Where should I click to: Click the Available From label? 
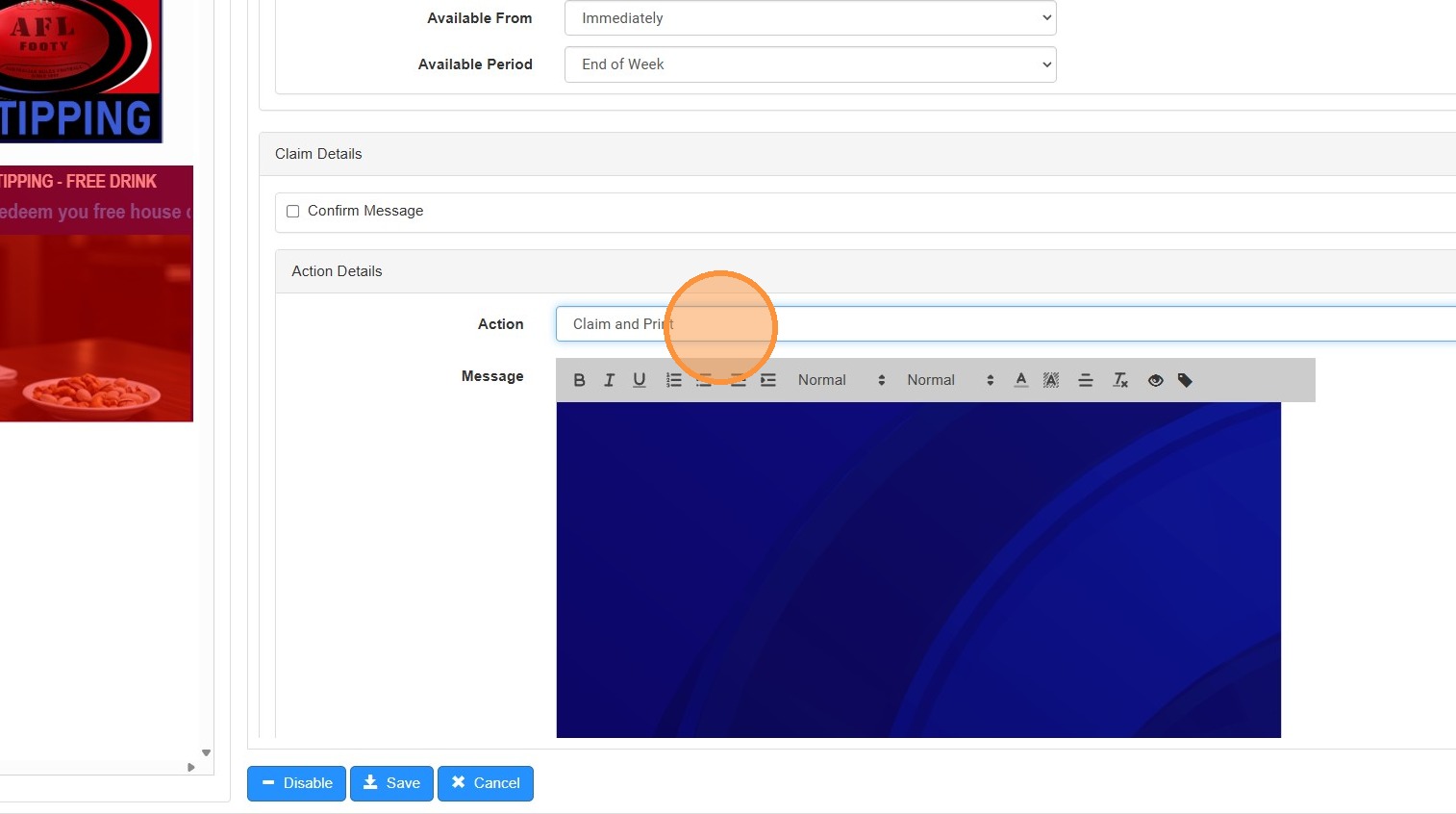pyautogui.click(x=480, y=18)
